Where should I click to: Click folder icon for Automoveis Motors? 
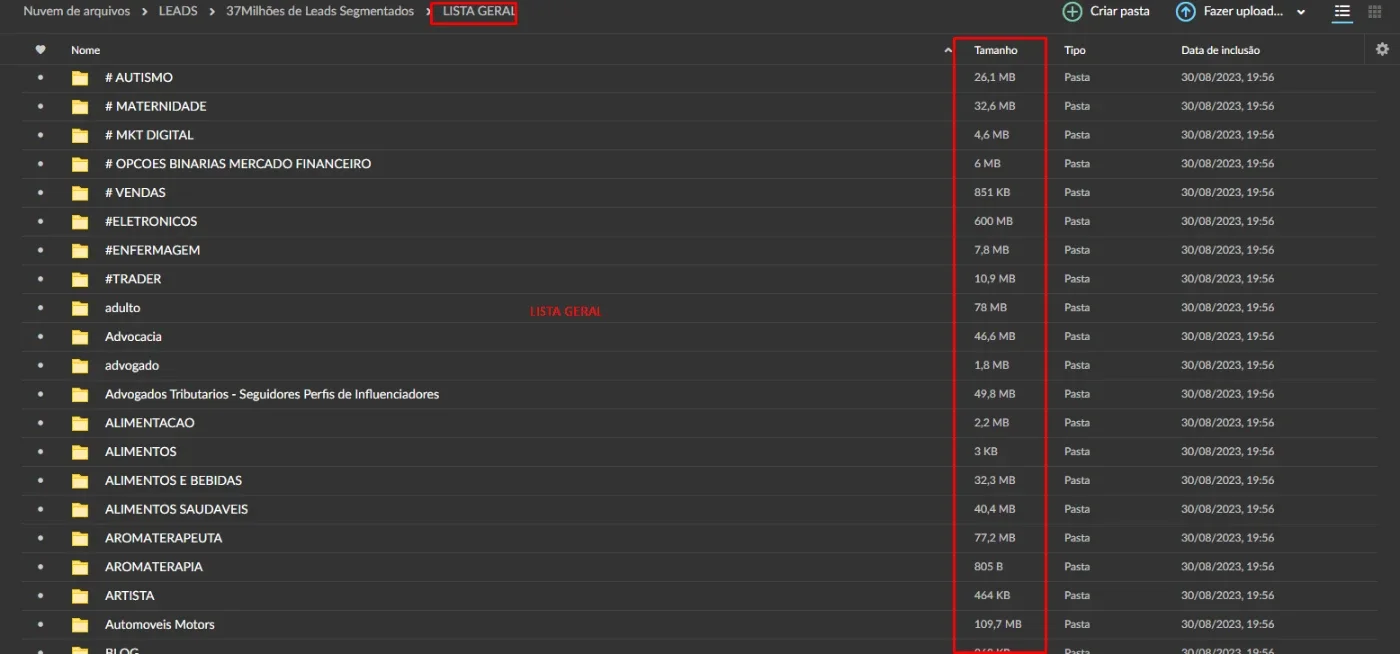tap(80, 625)
